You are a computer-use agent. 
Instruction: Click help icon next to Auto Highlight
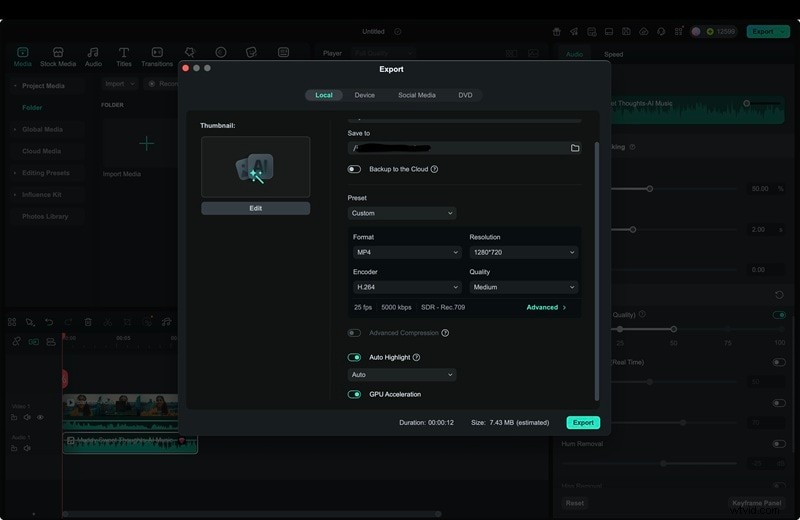point(416,357)
